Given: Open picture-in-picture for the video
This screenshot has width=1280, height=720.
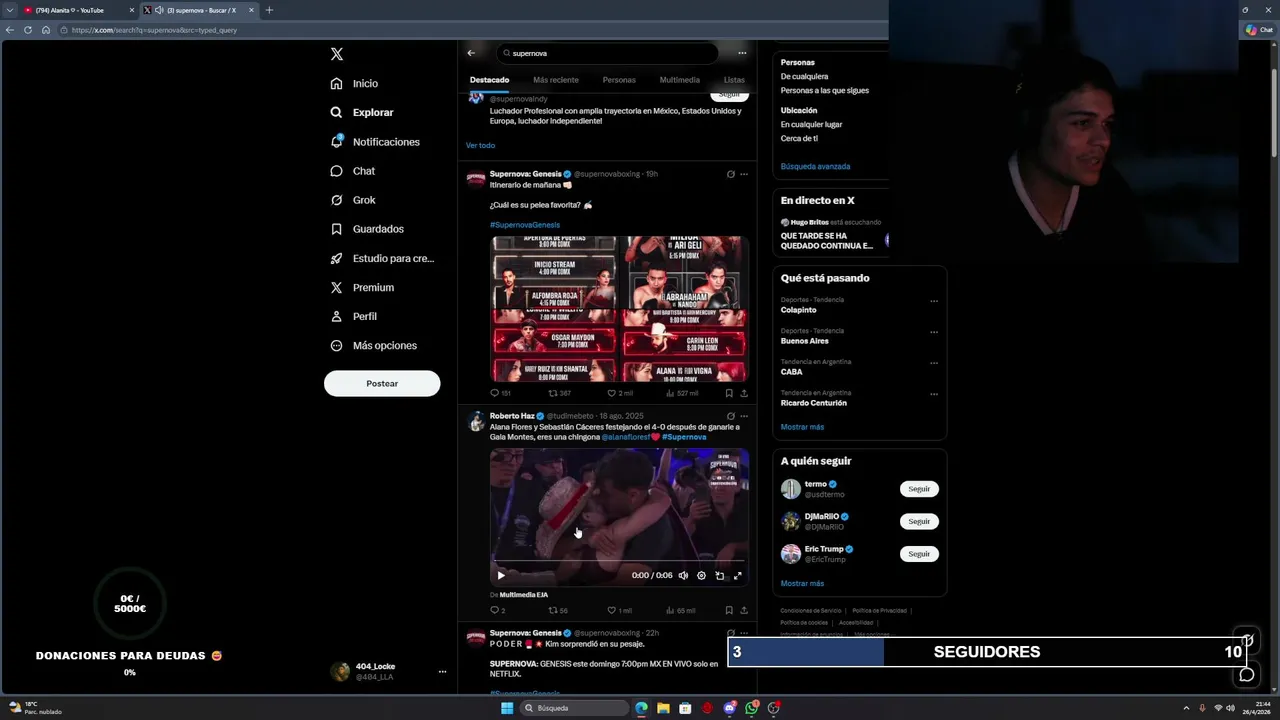Looking at the screenshot, I should [x=719, y=575].
